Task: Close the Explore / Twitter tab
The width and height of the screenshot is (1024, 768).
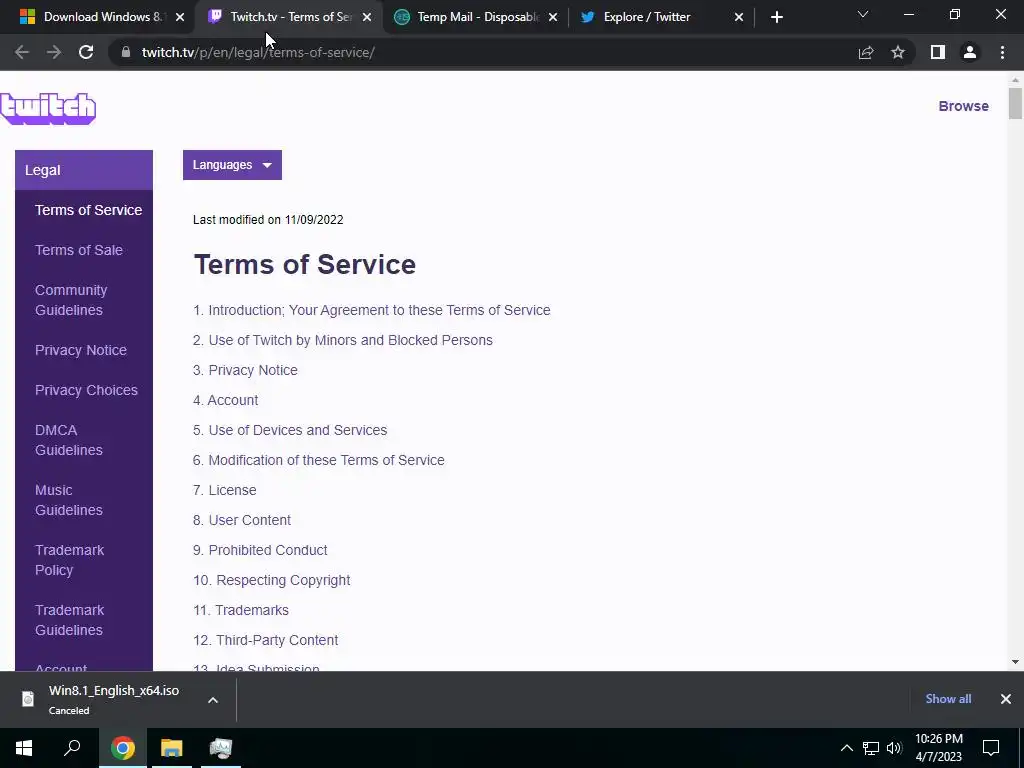Action: (739, 17)
